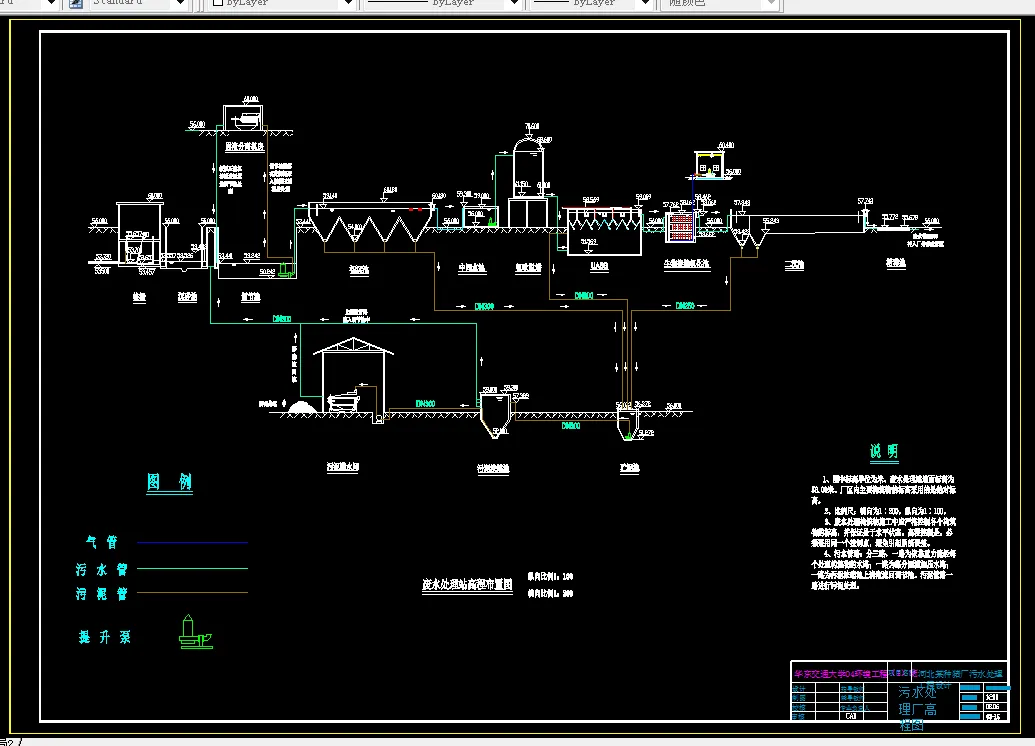This screenshot has height=746, width=1035.
Task: Select the 河北某种猪厂污水处理 project name cell
Action: point(961,673)
